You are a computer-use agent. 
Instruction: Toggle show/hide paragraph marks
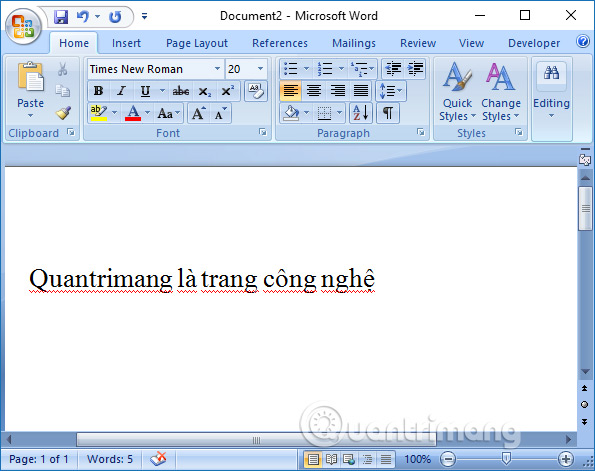tap(388, 113)
